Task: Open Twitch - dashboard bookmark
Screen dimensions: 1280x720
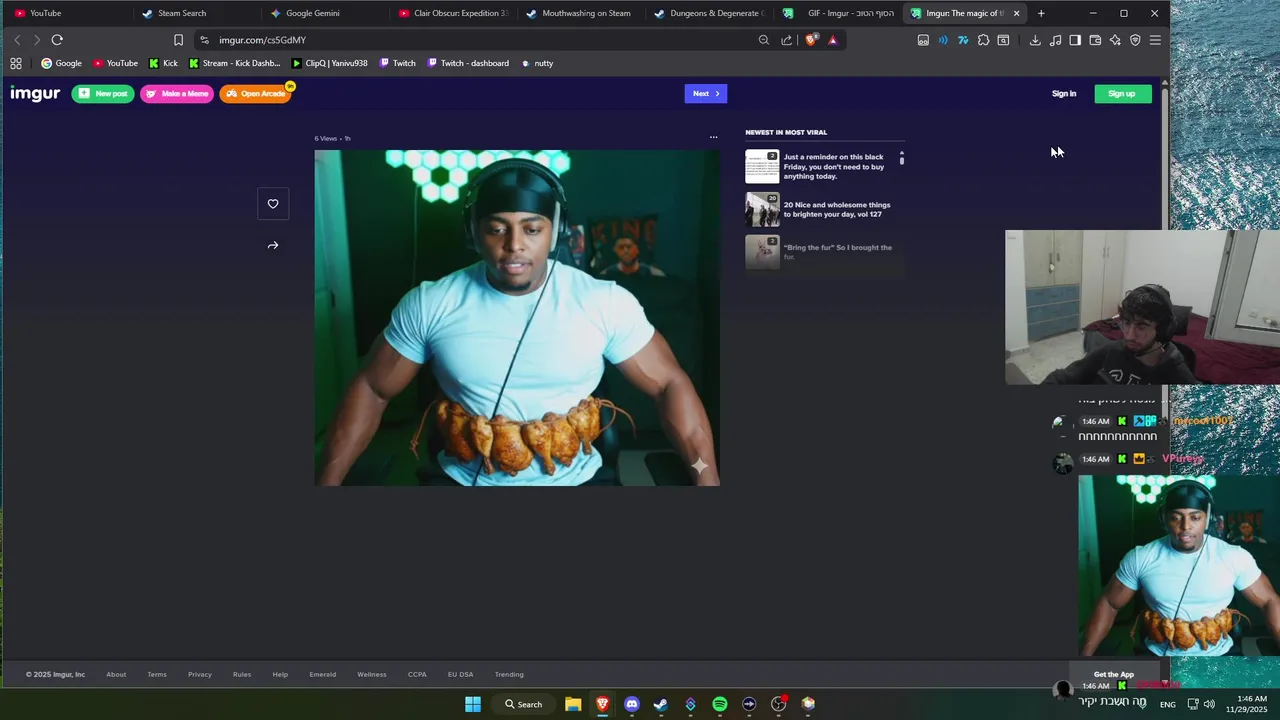Action: (468, 63)
